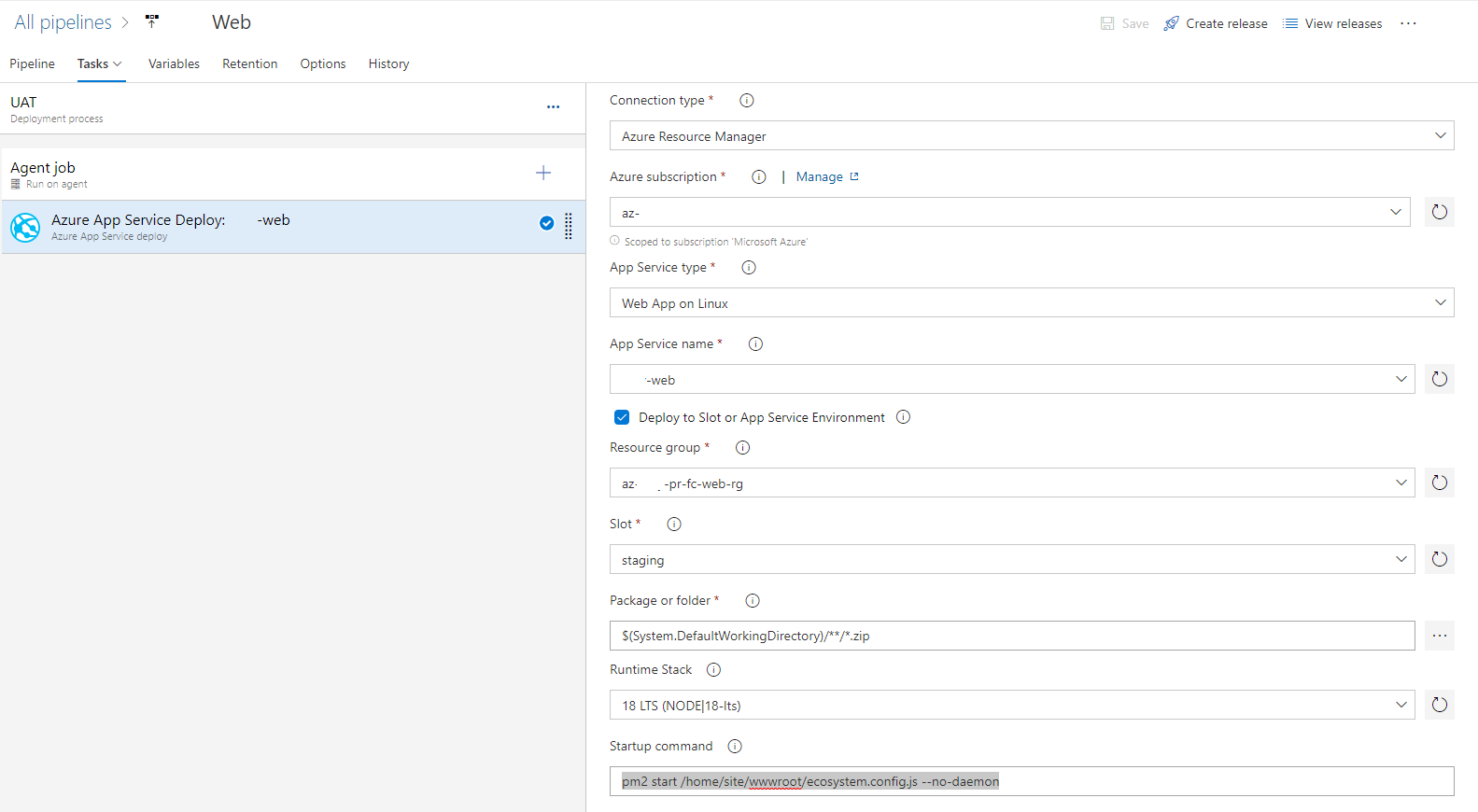Image resolution: width=1478 pixels, height=812 pixels.
Task: Select the Azure App Service Deploy task row
Action: [x=293, y=227]
